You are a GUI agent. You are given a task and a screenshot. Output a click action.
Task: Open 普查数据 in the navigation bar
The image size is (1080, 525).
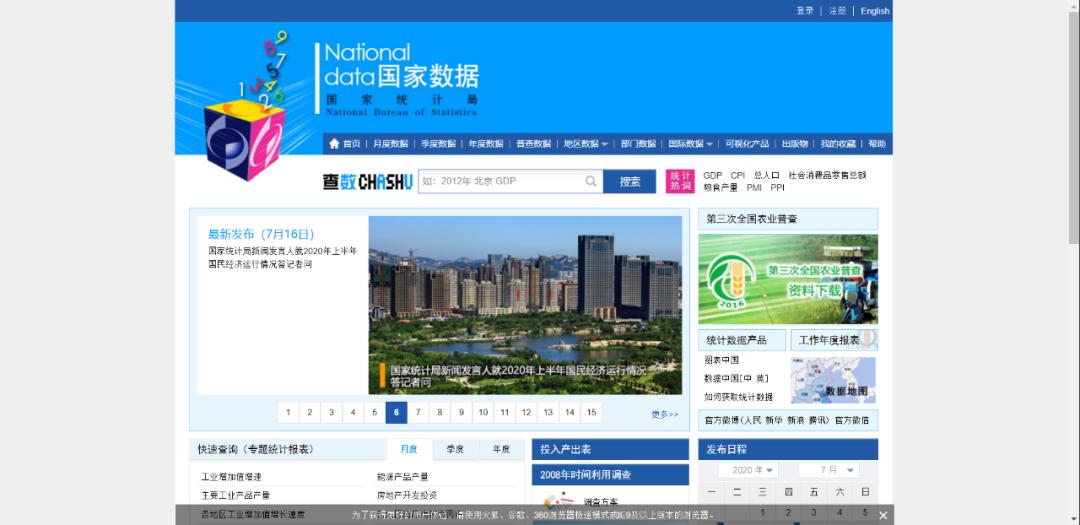[x=533, y=144]
